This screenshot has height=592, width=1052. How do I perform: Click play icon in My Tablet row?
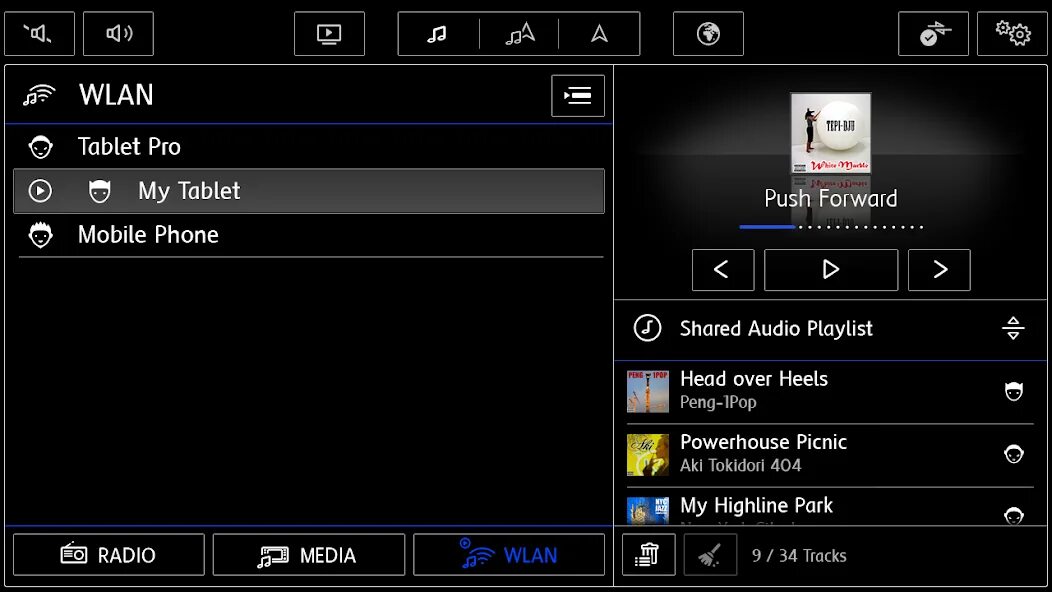[40, 191]
